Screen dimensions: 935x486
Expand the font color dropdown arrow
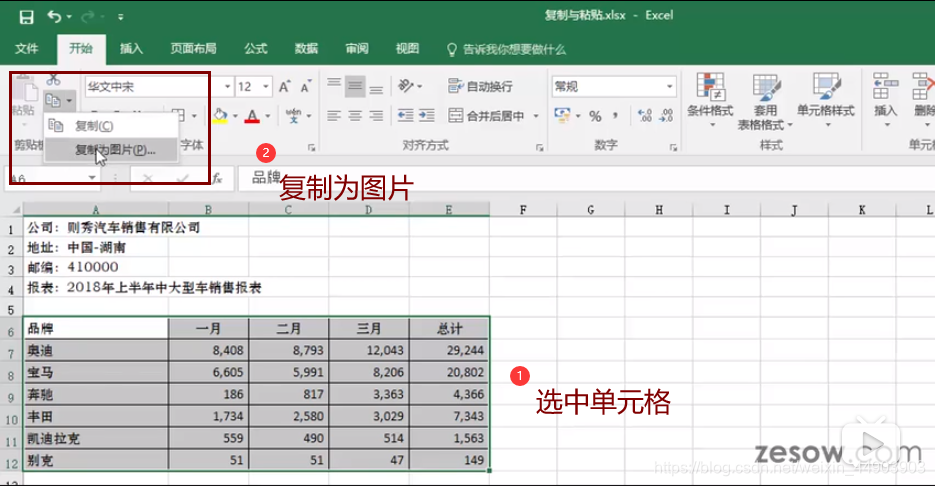[268, 116]
